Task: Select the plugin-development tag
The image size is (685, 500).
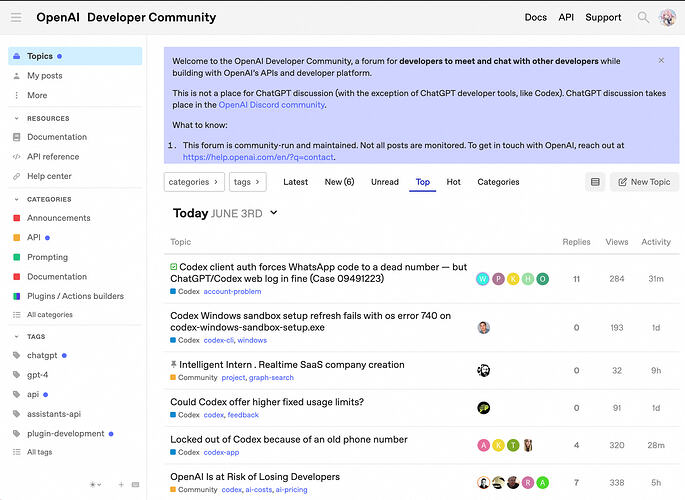Action: tap(66, 434)
